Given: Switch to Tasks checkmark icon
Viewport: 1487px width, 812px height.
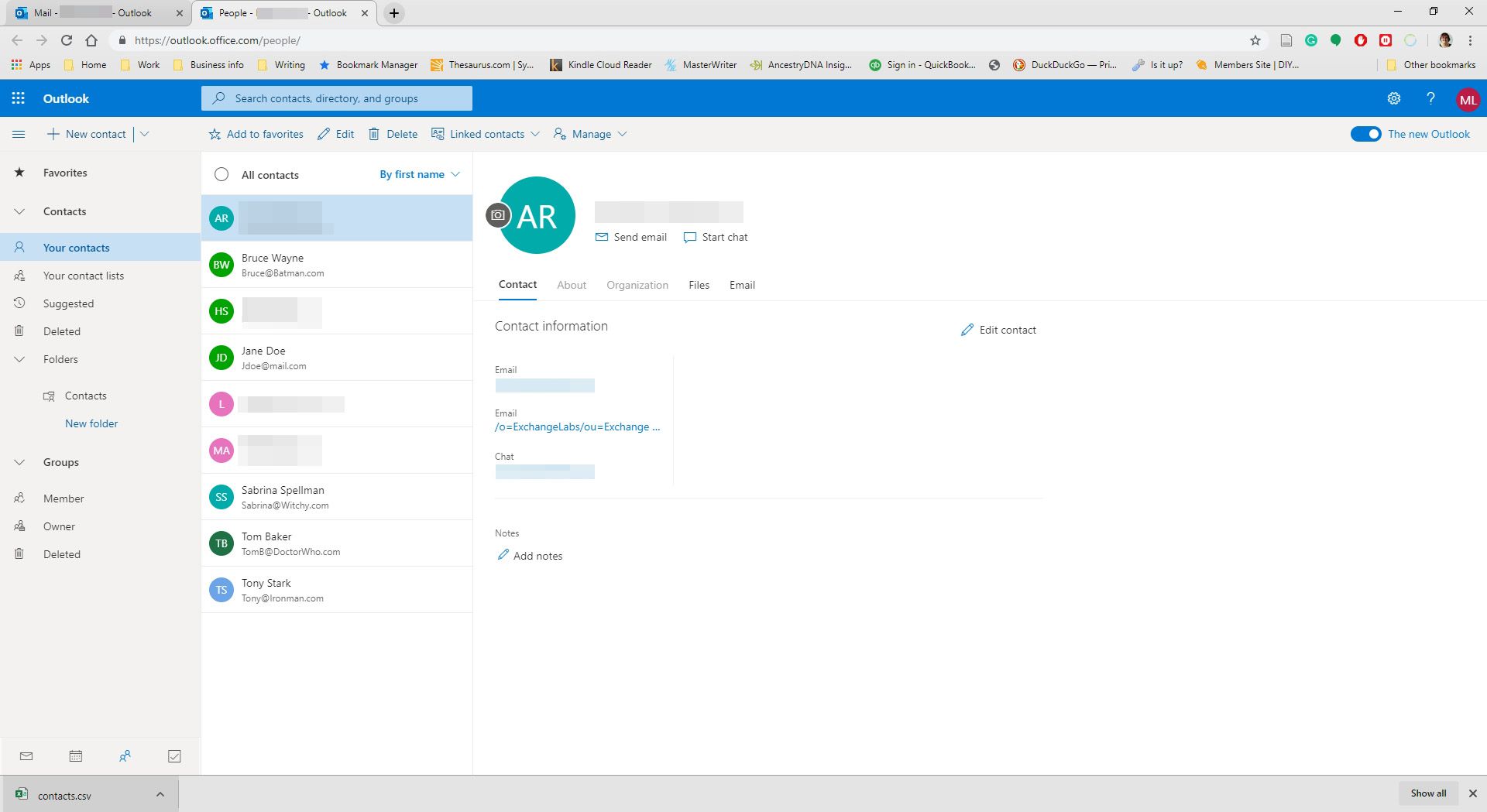Looking at the screenshot, I should click(174, 756).
